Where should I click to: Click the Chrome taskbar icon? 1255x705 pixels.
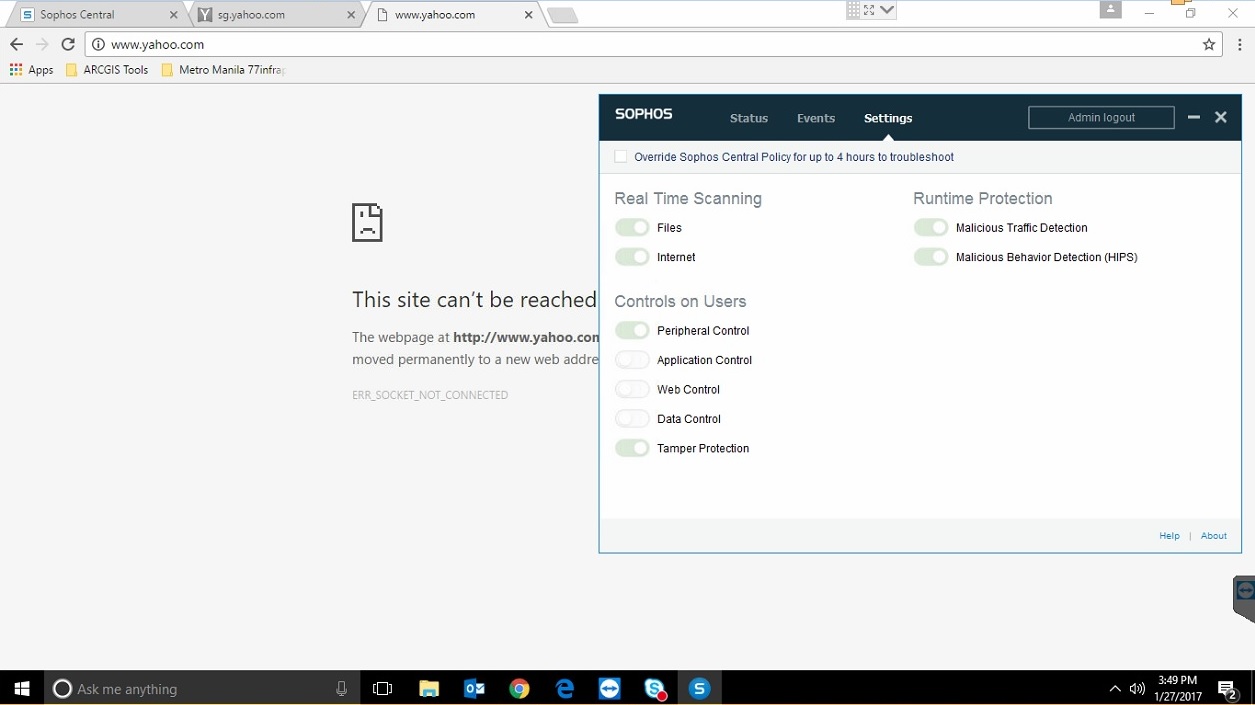click(x=519, y=688)
